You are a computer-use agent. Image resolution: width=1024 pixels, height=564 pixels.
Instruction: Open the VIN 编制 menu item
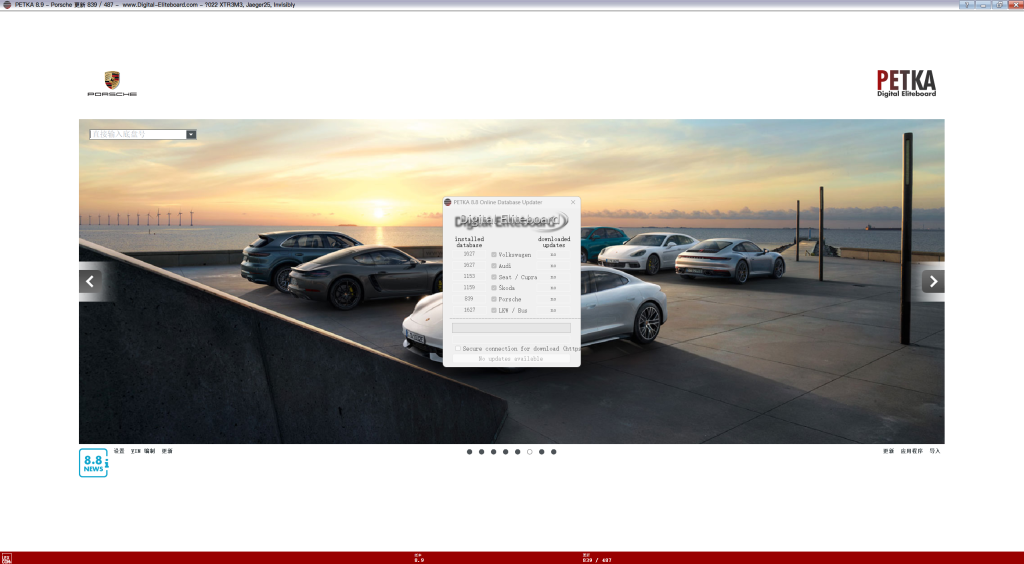pos(143,451)
